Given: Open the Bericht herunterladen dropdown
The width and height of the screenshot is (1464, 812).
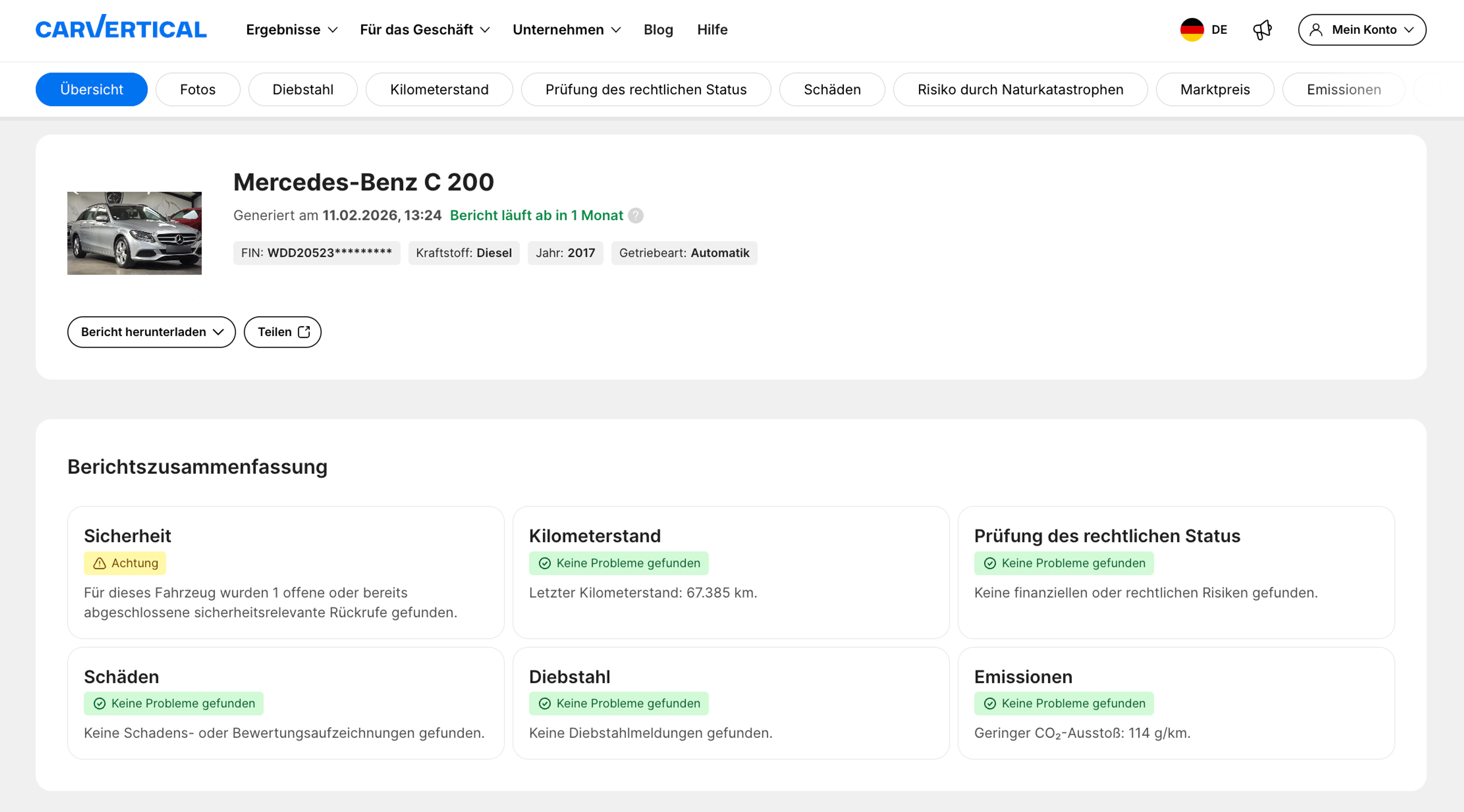Looking at the screenshot, I should point(151,332).
